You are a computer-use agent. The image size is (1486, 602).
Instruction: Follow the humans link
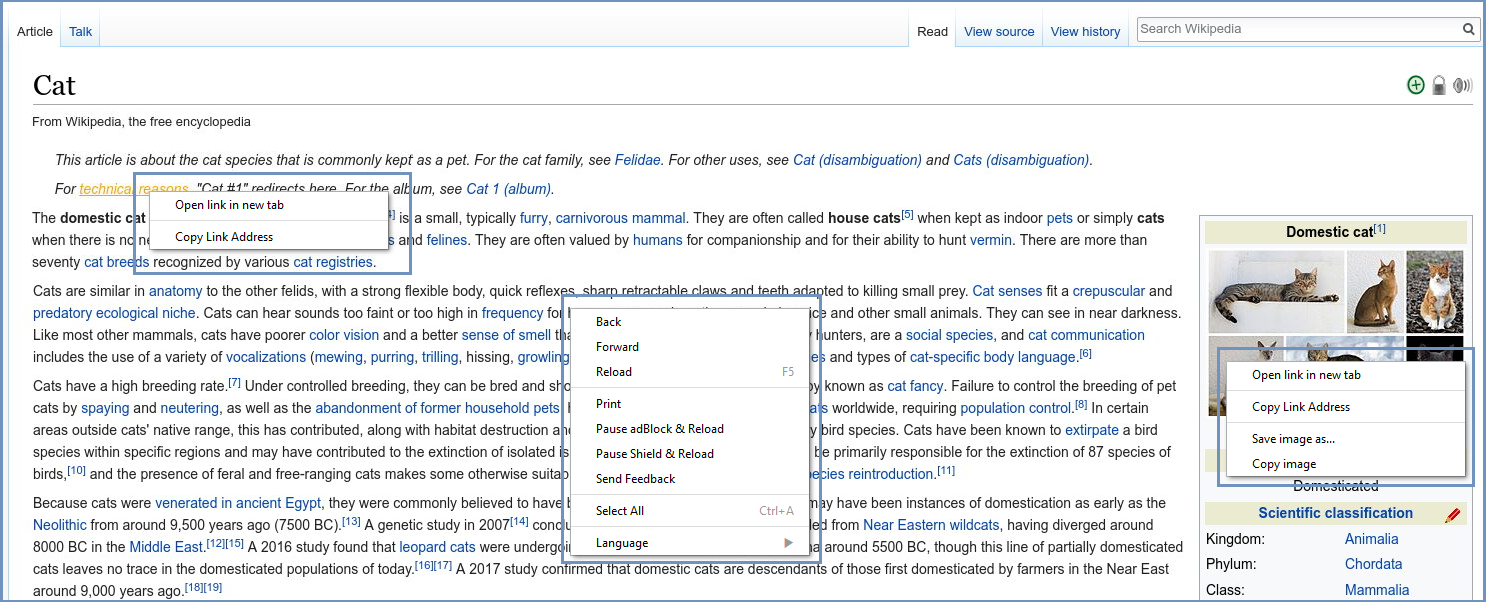pyautogui.click(x=657, y=240)
